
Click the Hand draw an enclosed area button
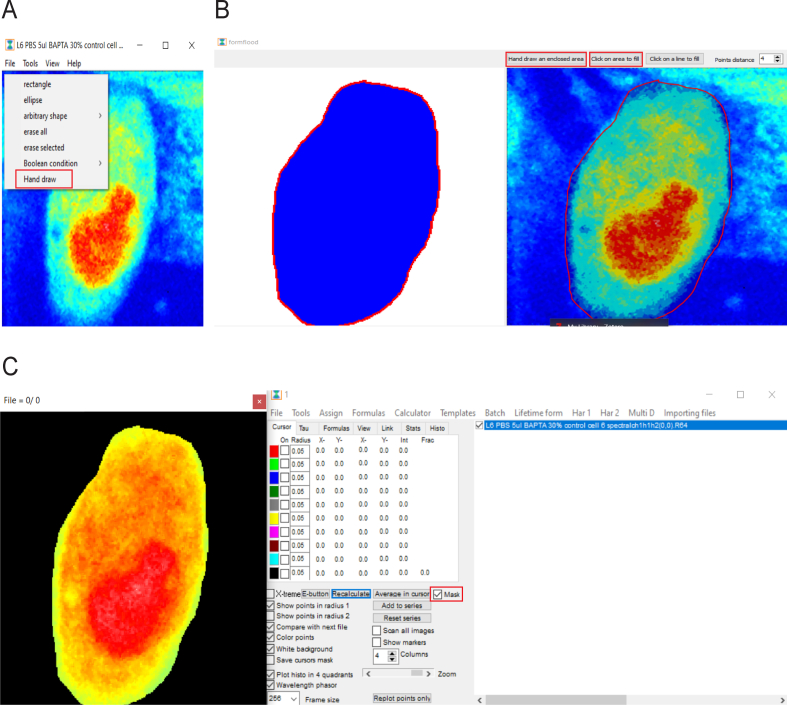point(546,59)
